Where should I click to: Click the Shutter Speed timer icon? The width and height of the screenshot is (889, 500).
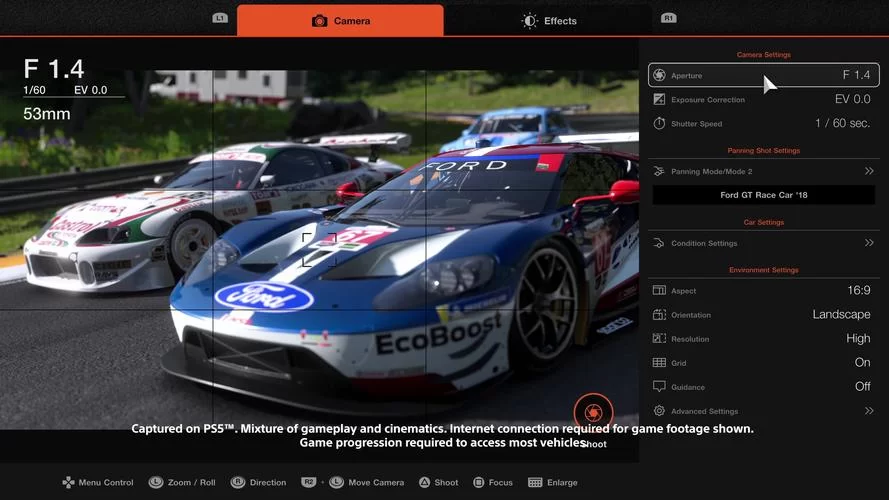[659, 123]
